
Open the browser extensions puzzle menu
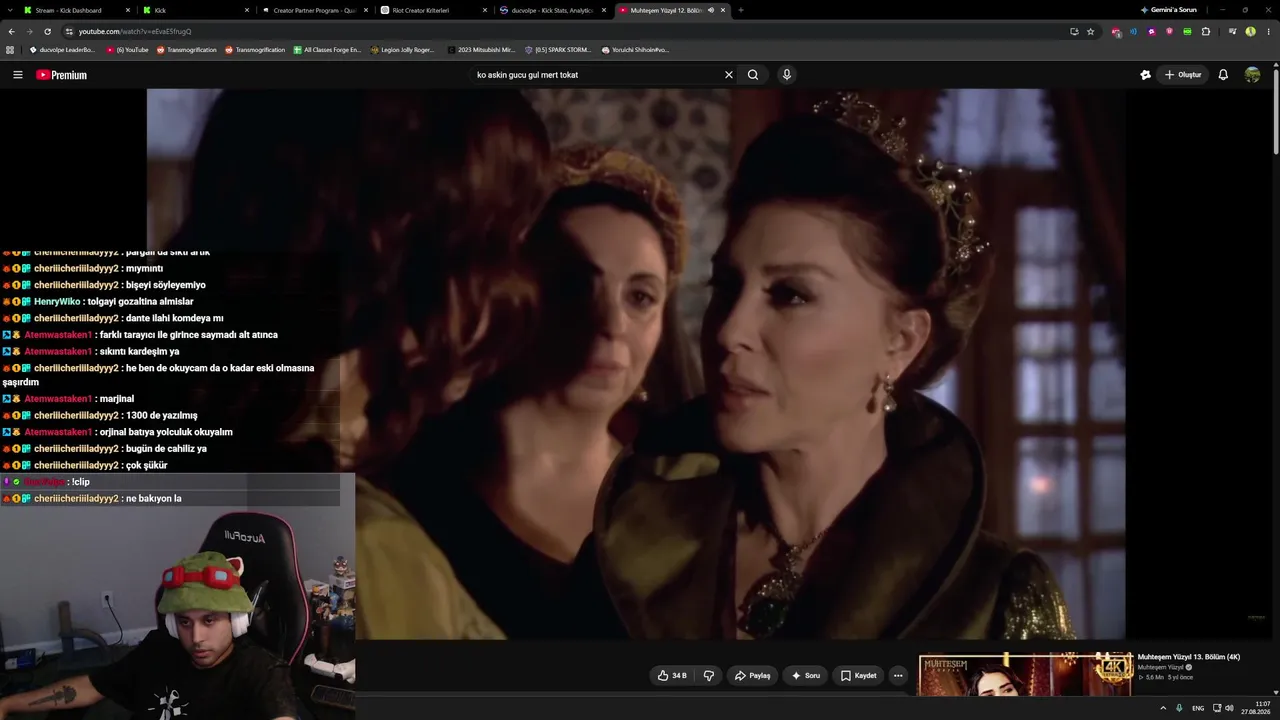(x=1206, y=31)
